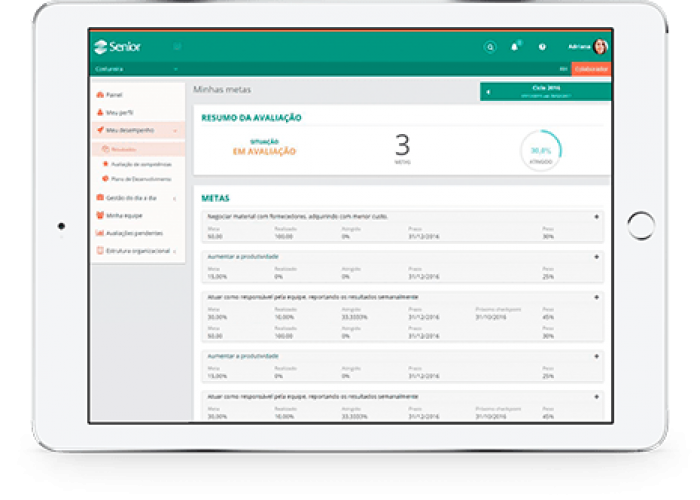Image resolution: width=700 pixels, height=500 pixels.
Task: Click the Avaliações pendentes chart icon
Action: click(100, 233)
